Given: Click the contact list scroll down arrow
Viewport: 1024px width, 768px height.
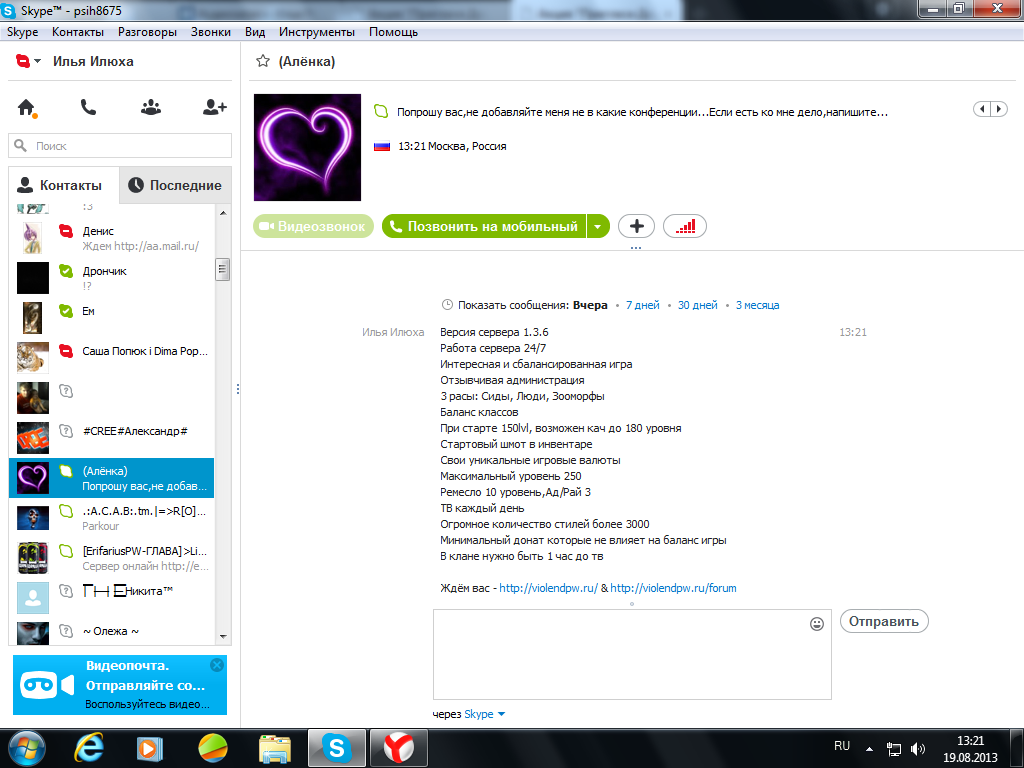Looking at the screenshot, I should click(223, 637).
